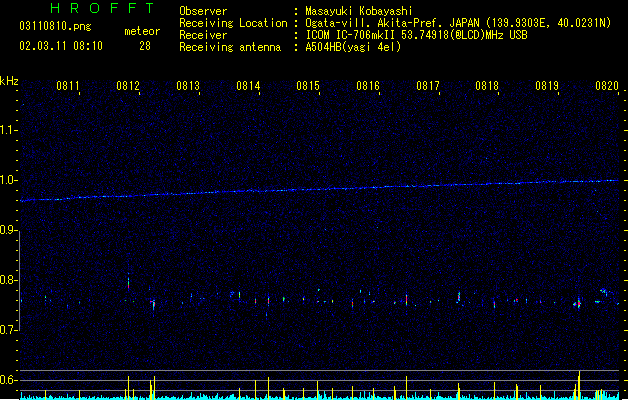The height and width of the screenshot is (400, 629).
Task: Select the file name 03110810.png
Action: pos(55,26)
